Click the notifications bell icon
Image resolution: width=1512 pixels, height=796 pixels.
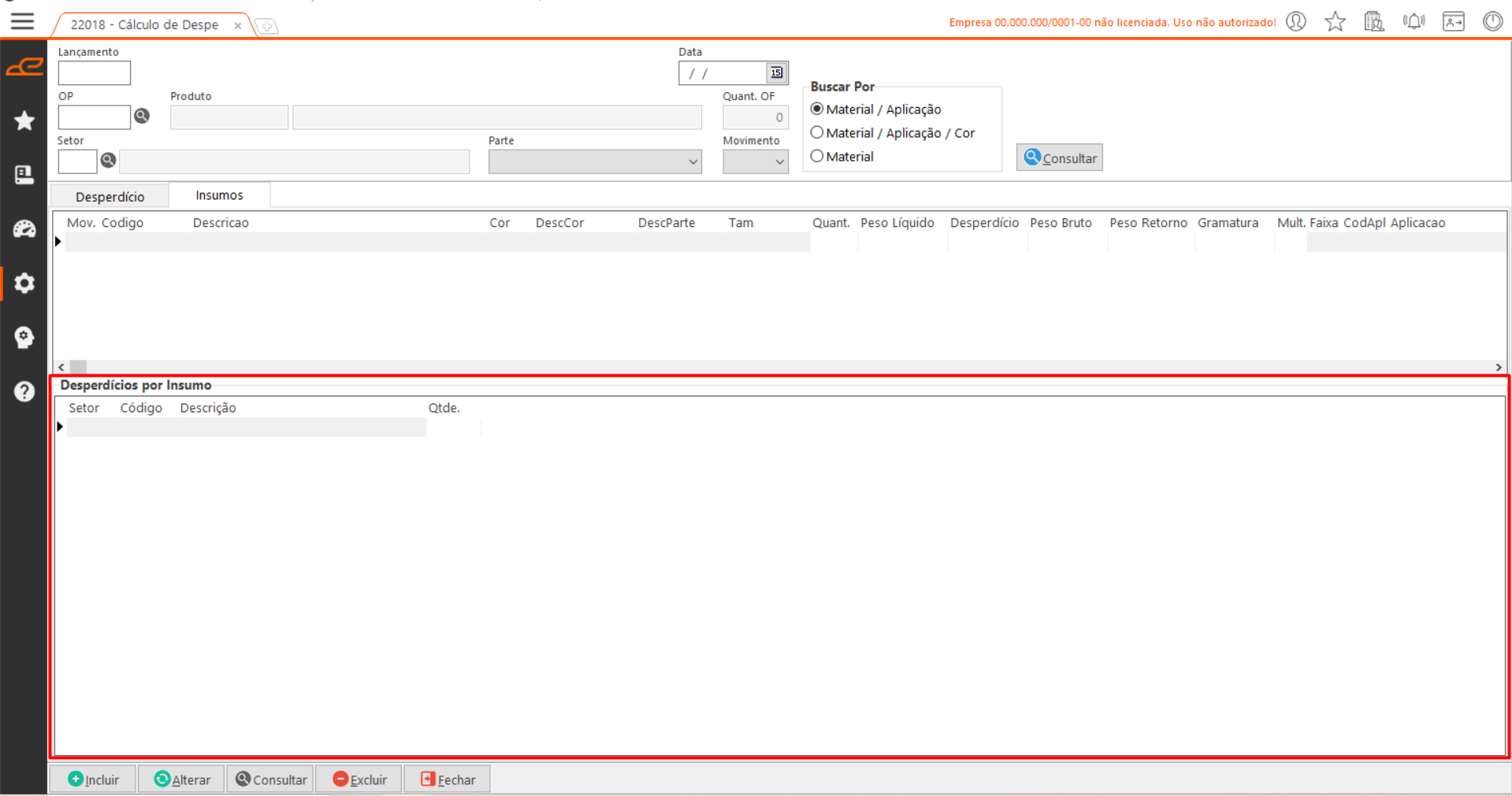[x=1414, y=21]
